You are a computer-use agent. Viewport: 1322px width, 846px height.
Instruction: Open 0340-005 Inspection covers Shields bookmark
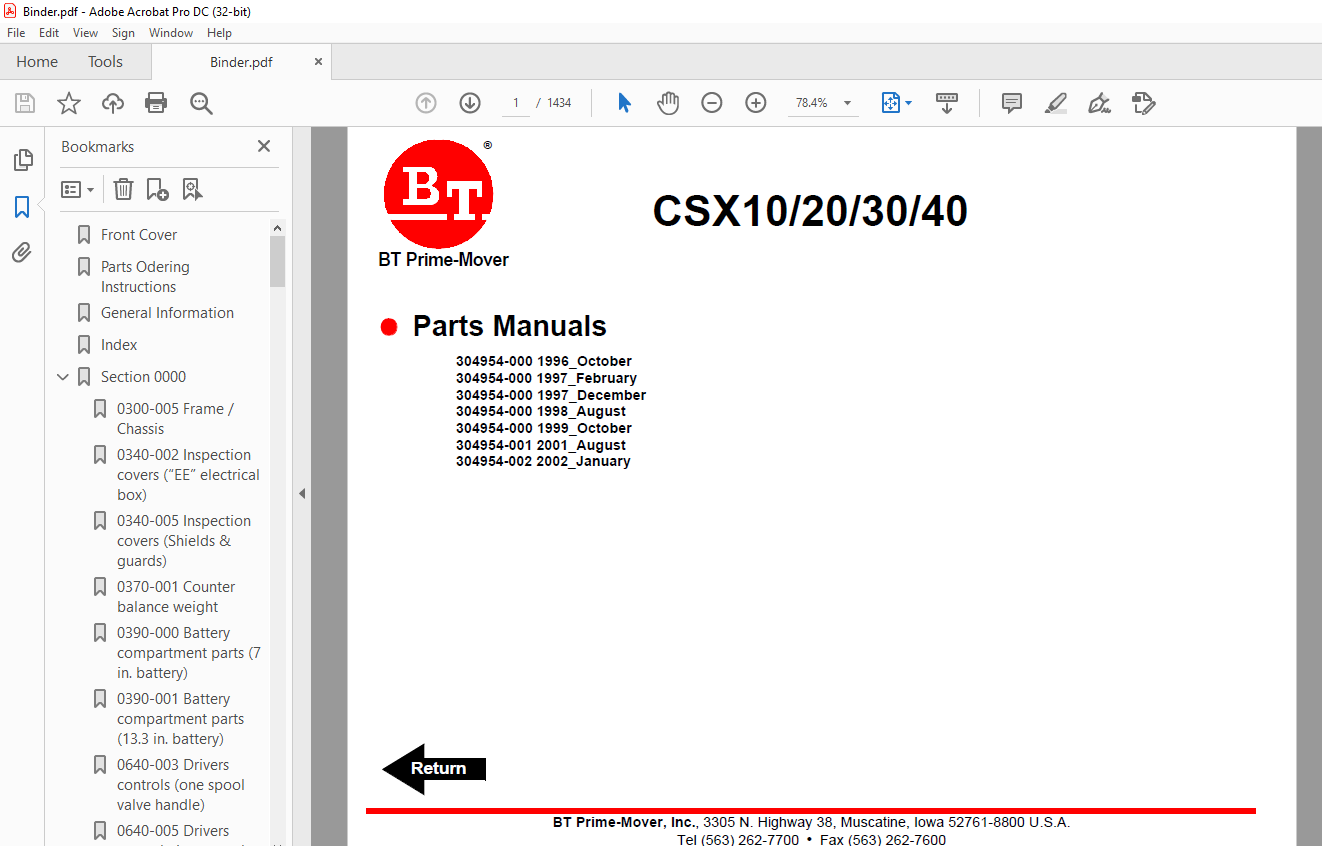tap(184, 541)
